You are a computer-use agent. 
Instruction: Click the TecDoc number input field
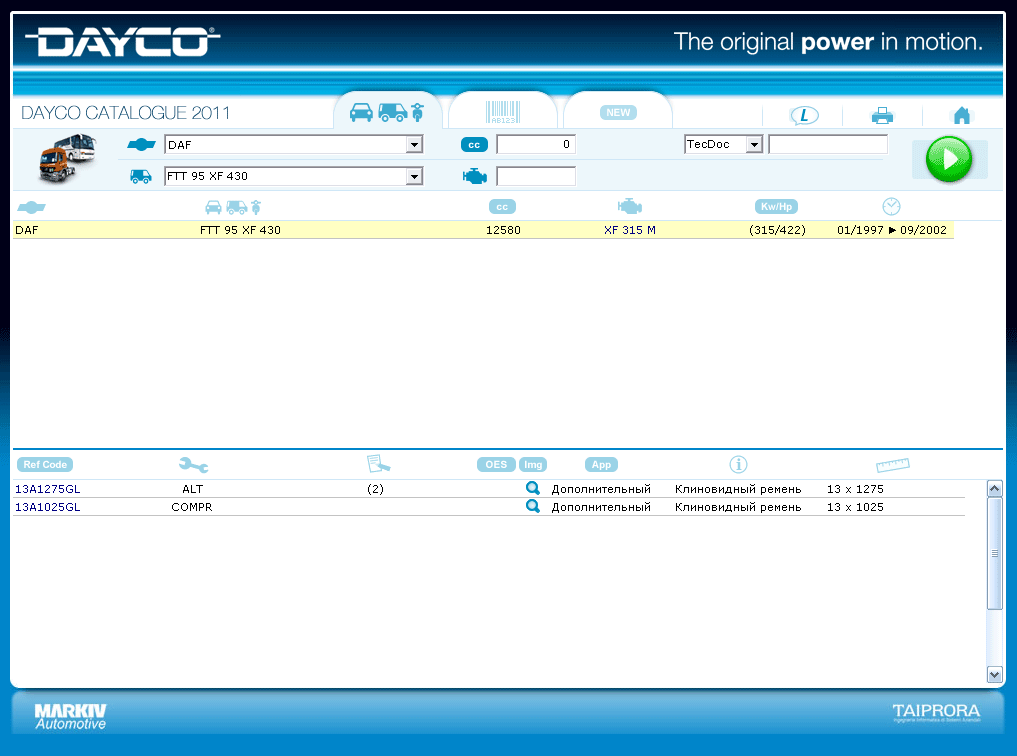click(x=828, y=144)
